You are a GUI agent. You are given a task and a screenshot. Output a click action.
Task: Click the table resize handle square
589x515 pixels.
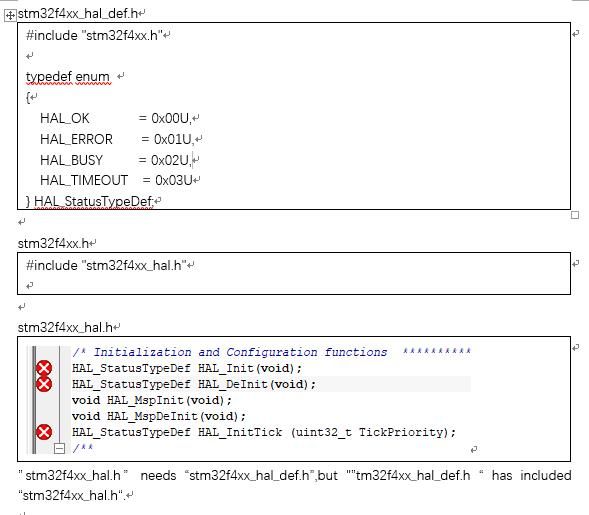575,215
